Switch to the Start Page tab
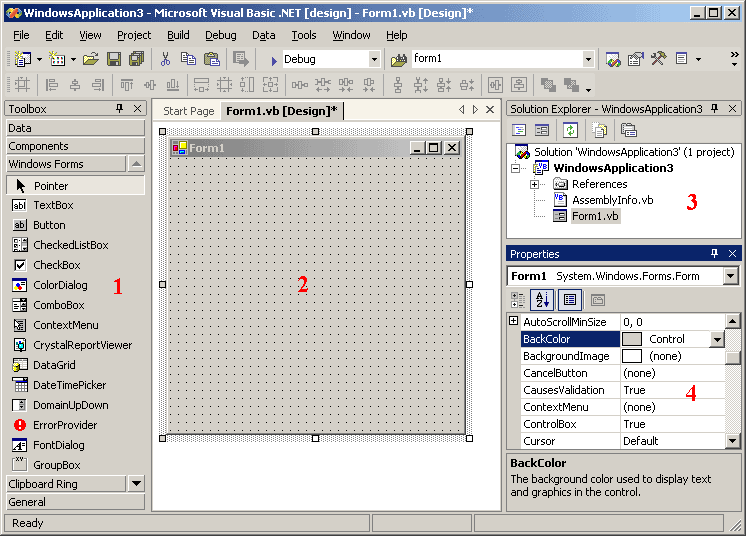Viewport: 746px width, 536px height. tap(188, 111)
